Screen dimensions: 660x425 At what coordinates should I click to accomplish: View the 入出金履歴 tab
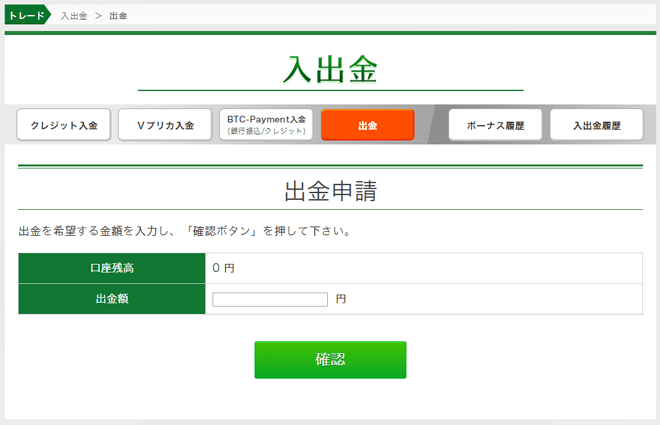[x=597, y=125]
